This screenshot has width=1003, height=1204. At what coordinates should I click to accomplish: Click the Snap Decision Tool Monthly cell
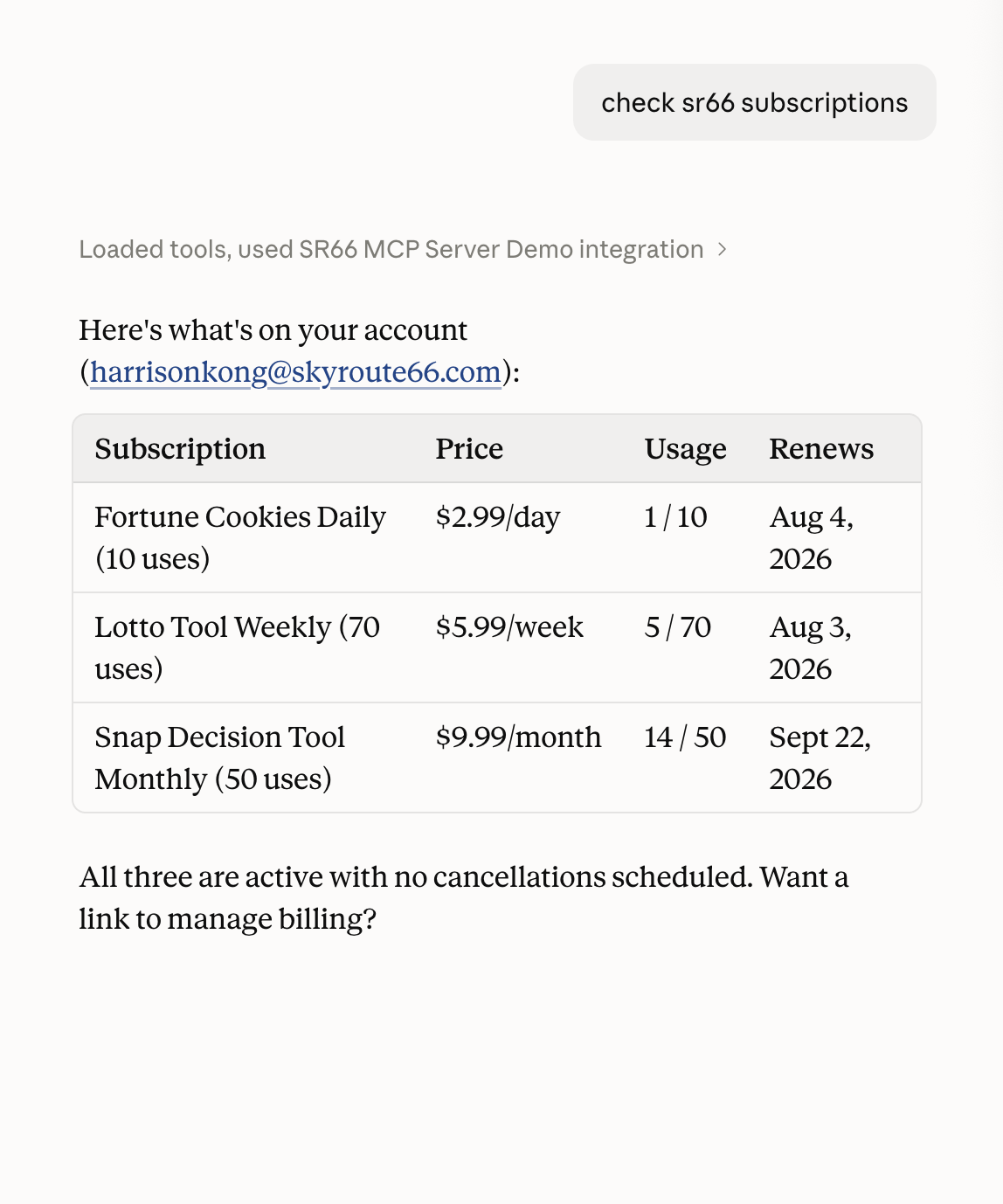coord(220,758)
